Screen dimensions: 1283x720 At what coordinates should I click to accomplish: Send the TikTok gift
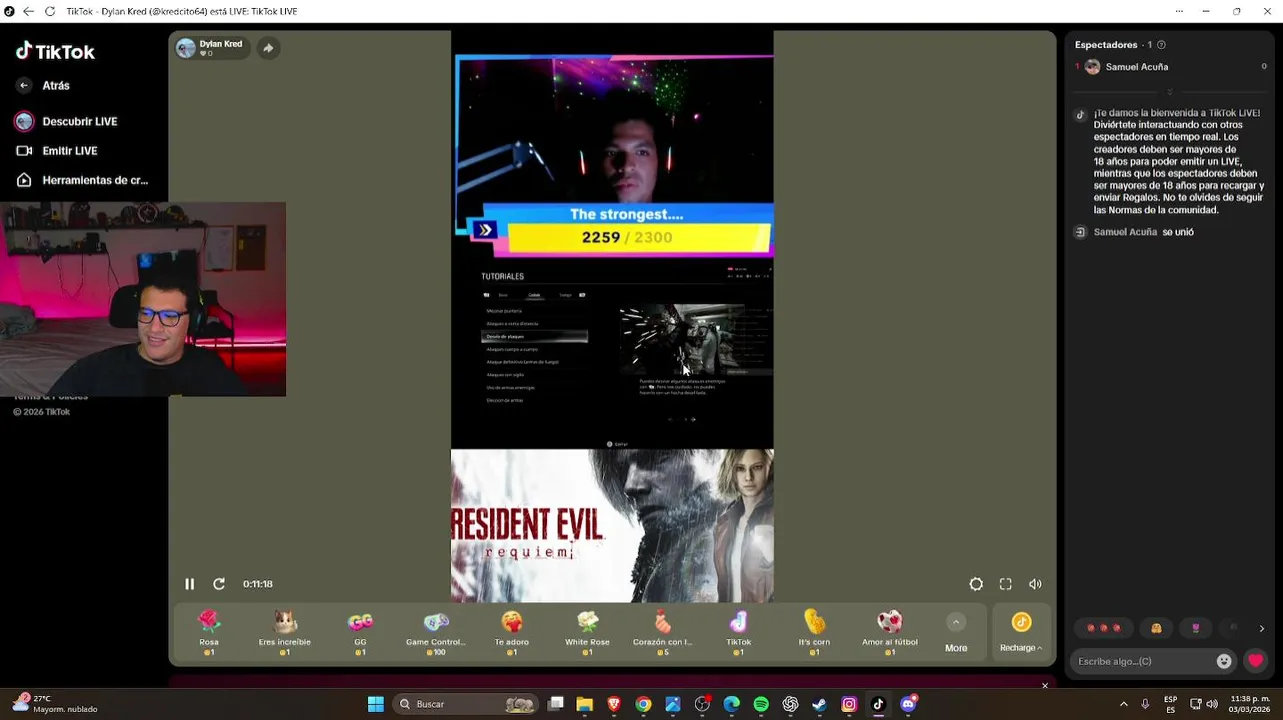click(738, 633)
